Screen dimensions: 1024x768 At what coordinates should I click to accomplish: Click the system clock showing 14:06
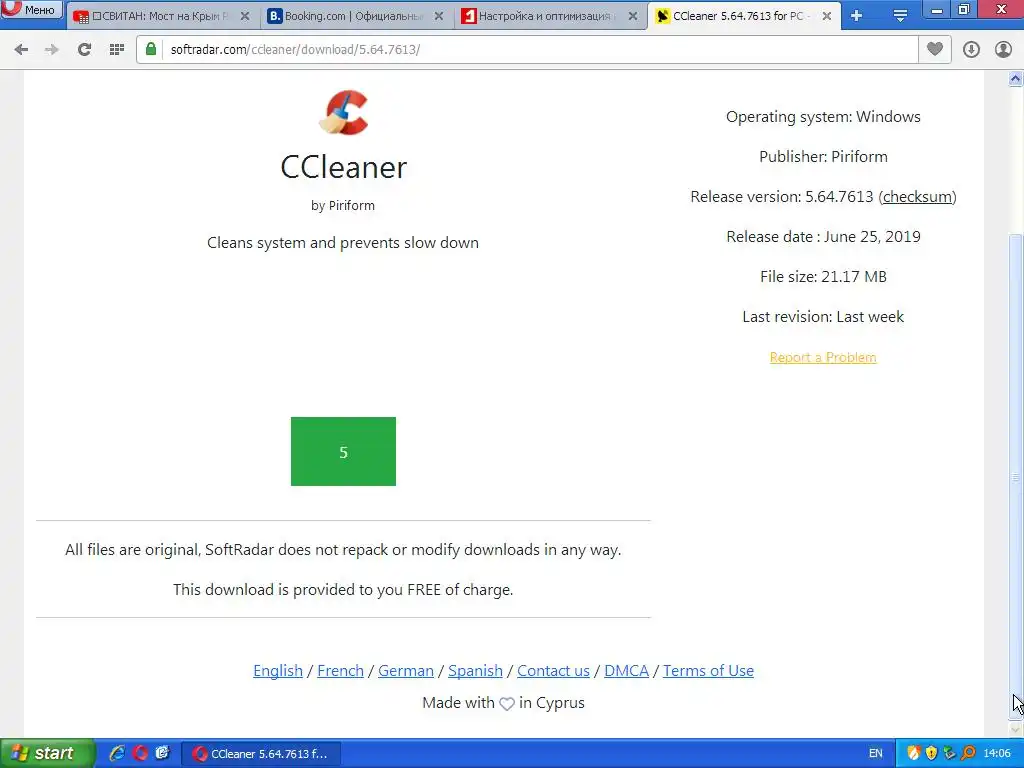[x=997, y=754]
